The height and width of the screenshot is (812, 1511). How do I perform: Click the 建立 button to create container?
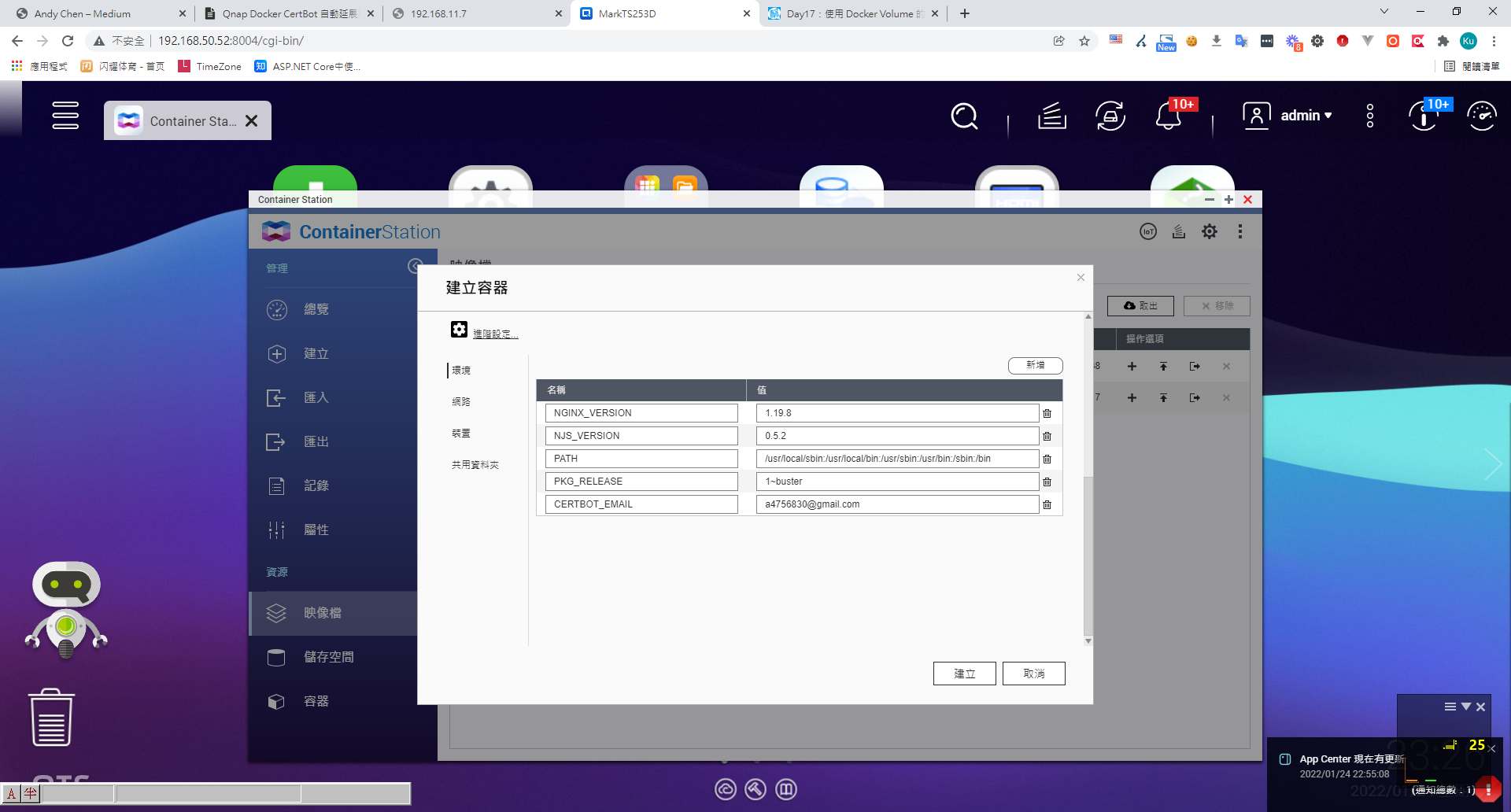[964, 674]
